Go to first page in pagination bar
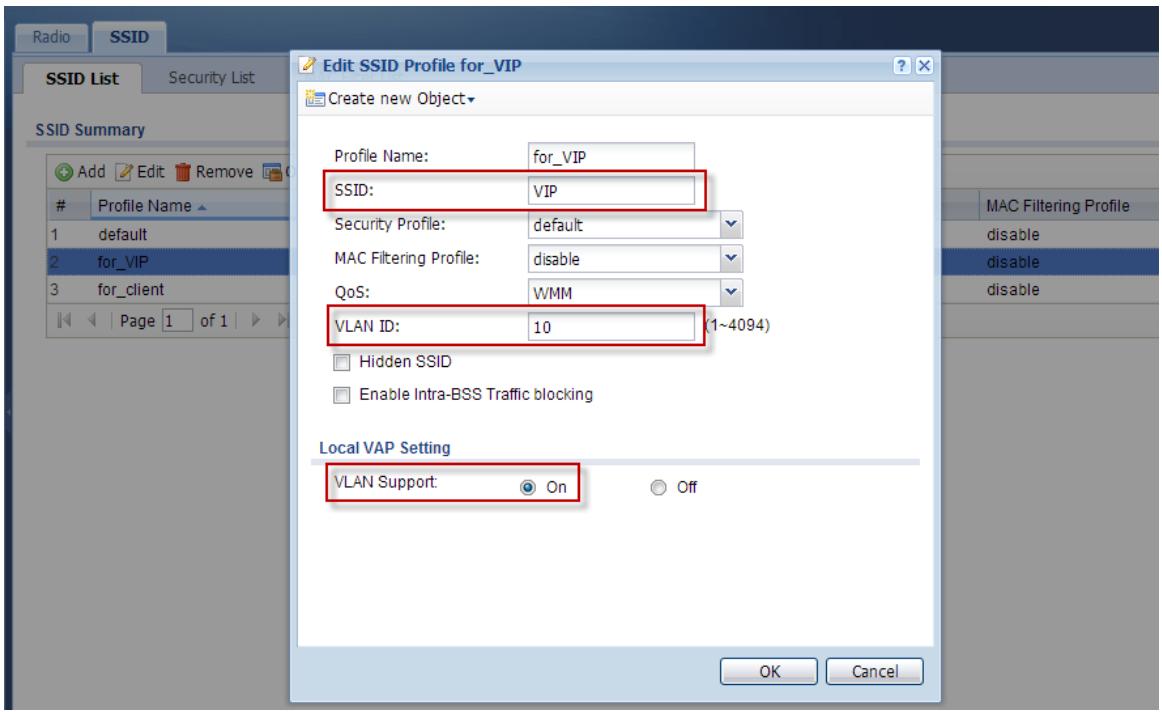The width and height of the screenshot is (1162, 712). [64, 320]
